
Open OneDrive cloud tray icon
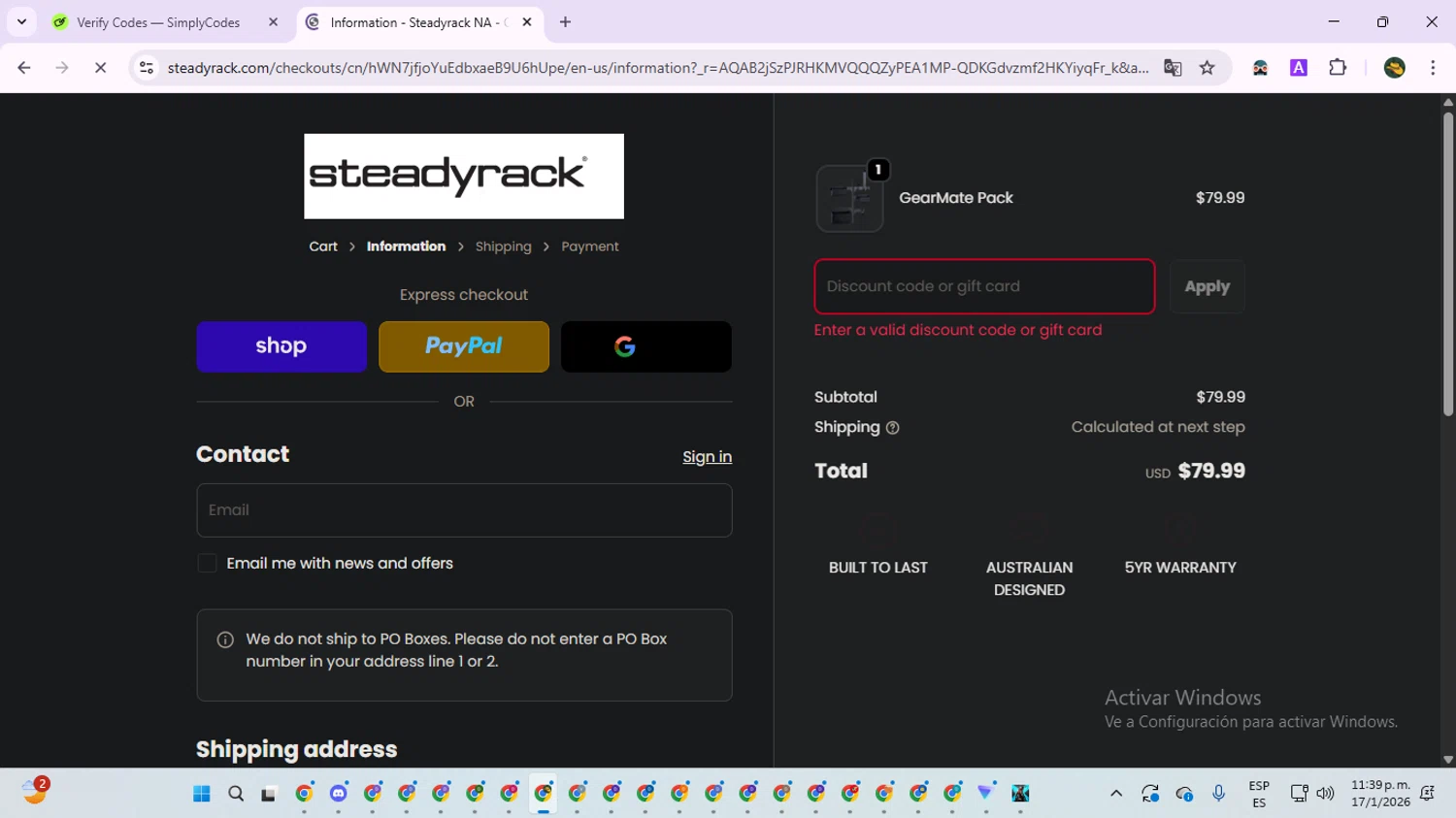tap(1184, 794)
